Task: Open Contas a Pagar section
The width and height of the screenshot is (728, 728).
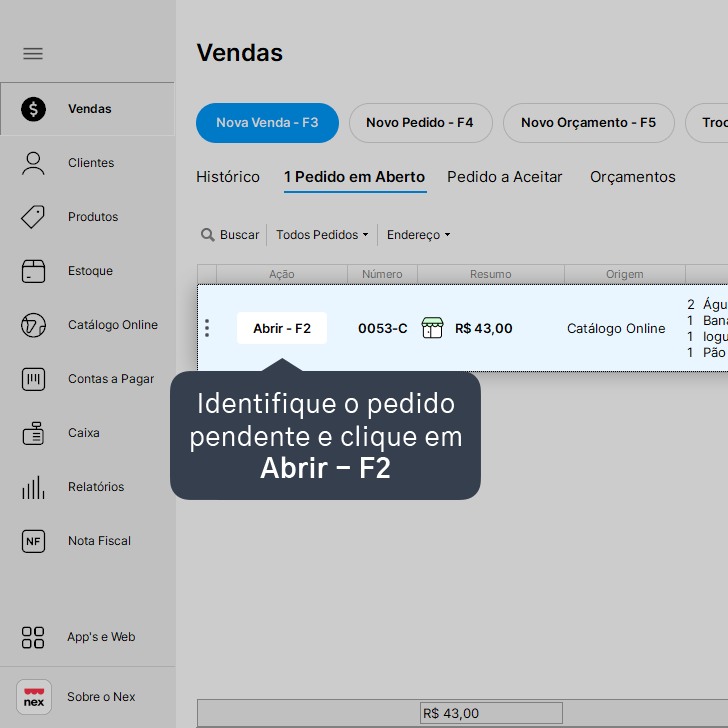Action: pyautogui.click(x=87, y=379)
